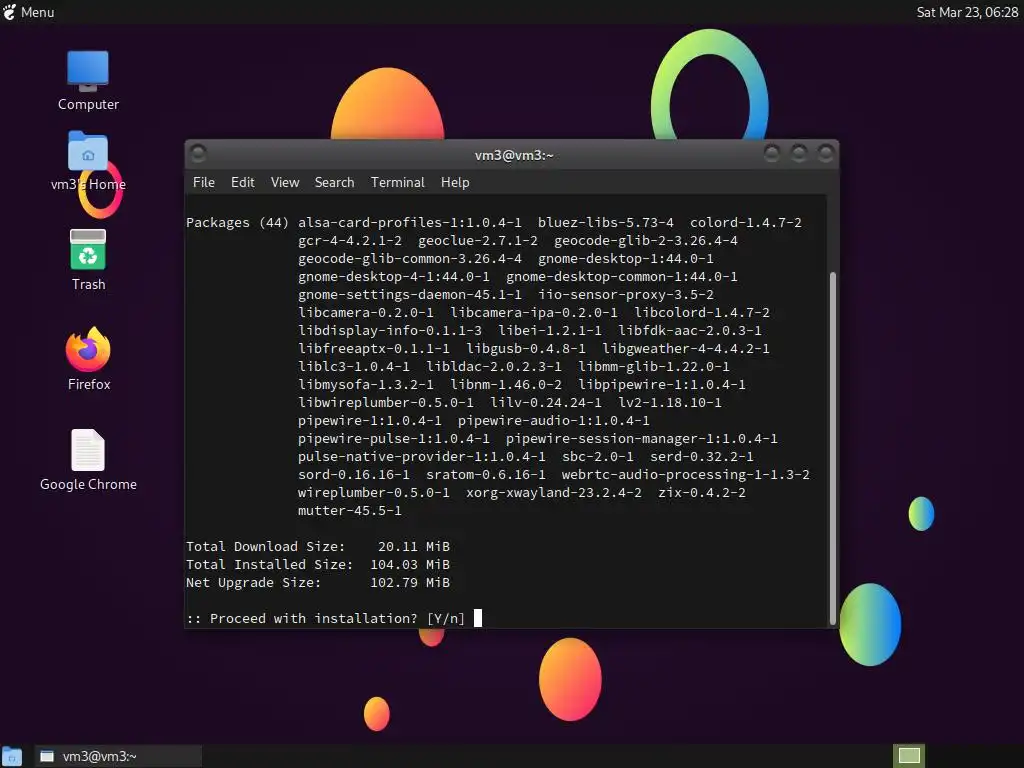Click the 'Packages (44)' text
This screenshot has width=1024, height=768.
coord(237,223)
